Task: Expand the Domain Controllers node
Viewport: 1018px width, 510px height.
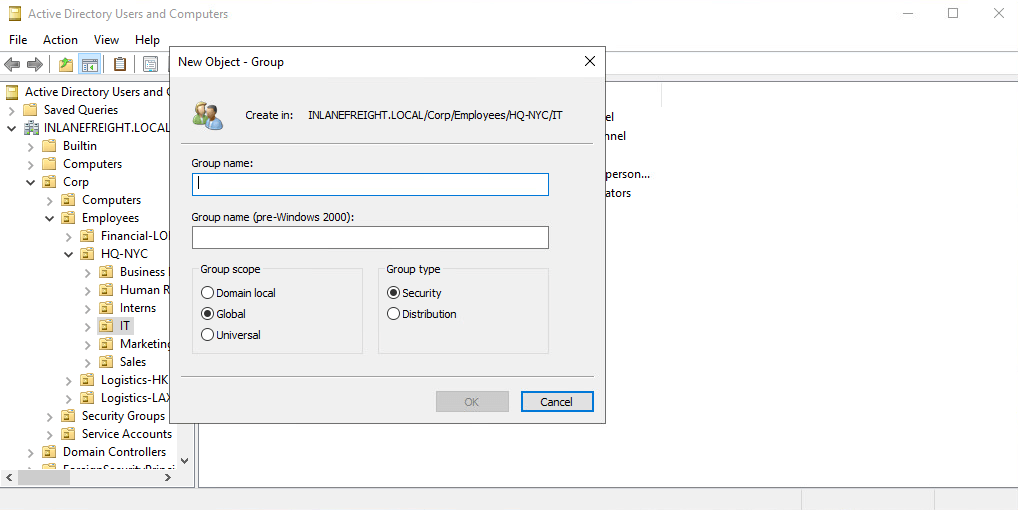Action: [31, 452]
